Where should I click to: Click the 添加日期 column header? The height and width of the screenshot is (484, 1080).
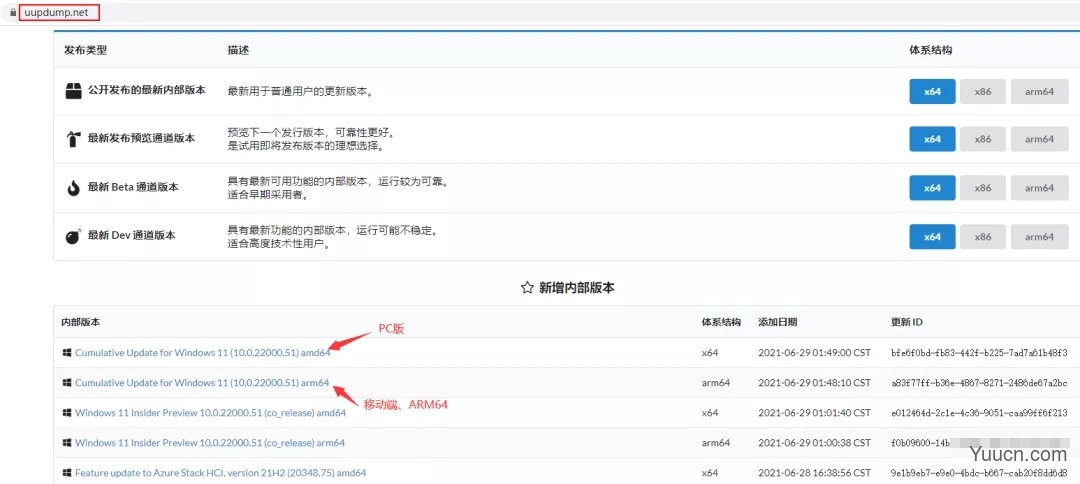(778, 322)
